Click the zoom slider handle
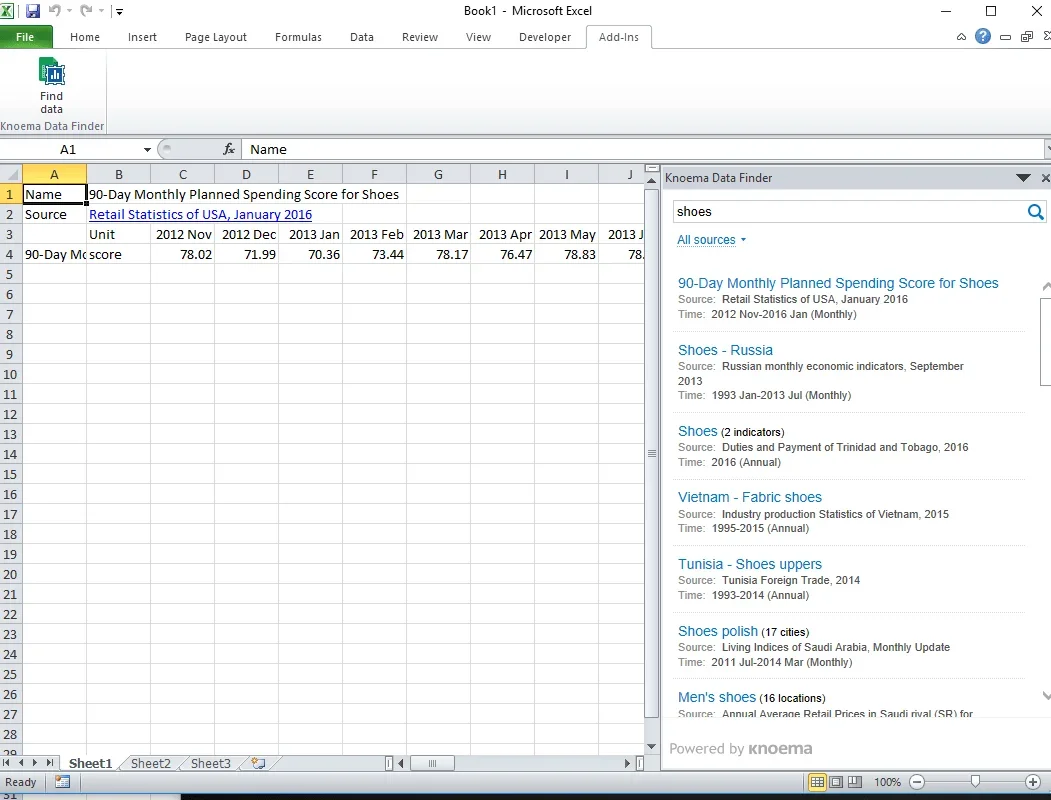The width and height of the screenshot is (1051, 800). click(x=975, y=782)
